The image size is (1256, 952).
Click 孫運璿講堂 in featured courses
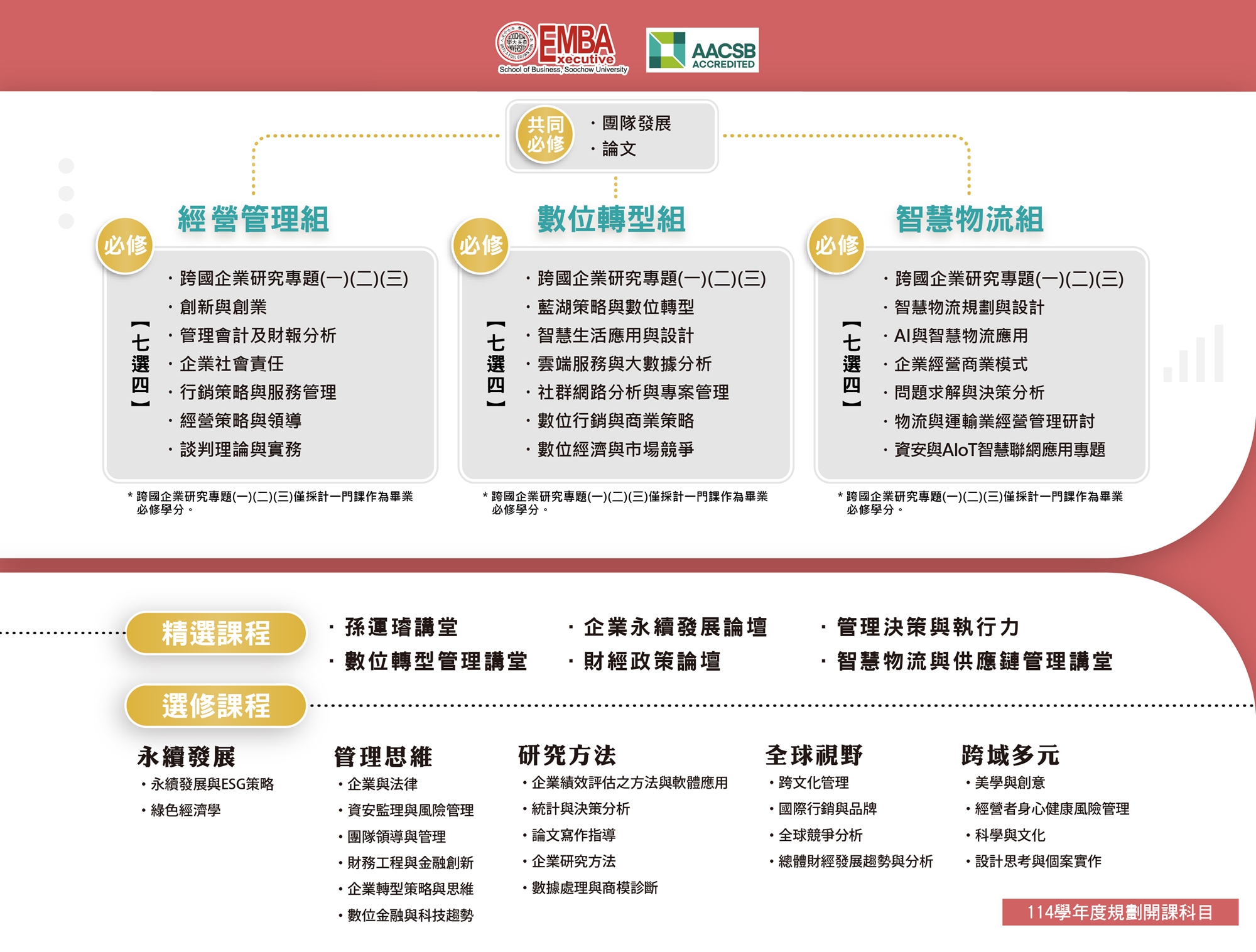pyautogui.click(x=401, y=627)
